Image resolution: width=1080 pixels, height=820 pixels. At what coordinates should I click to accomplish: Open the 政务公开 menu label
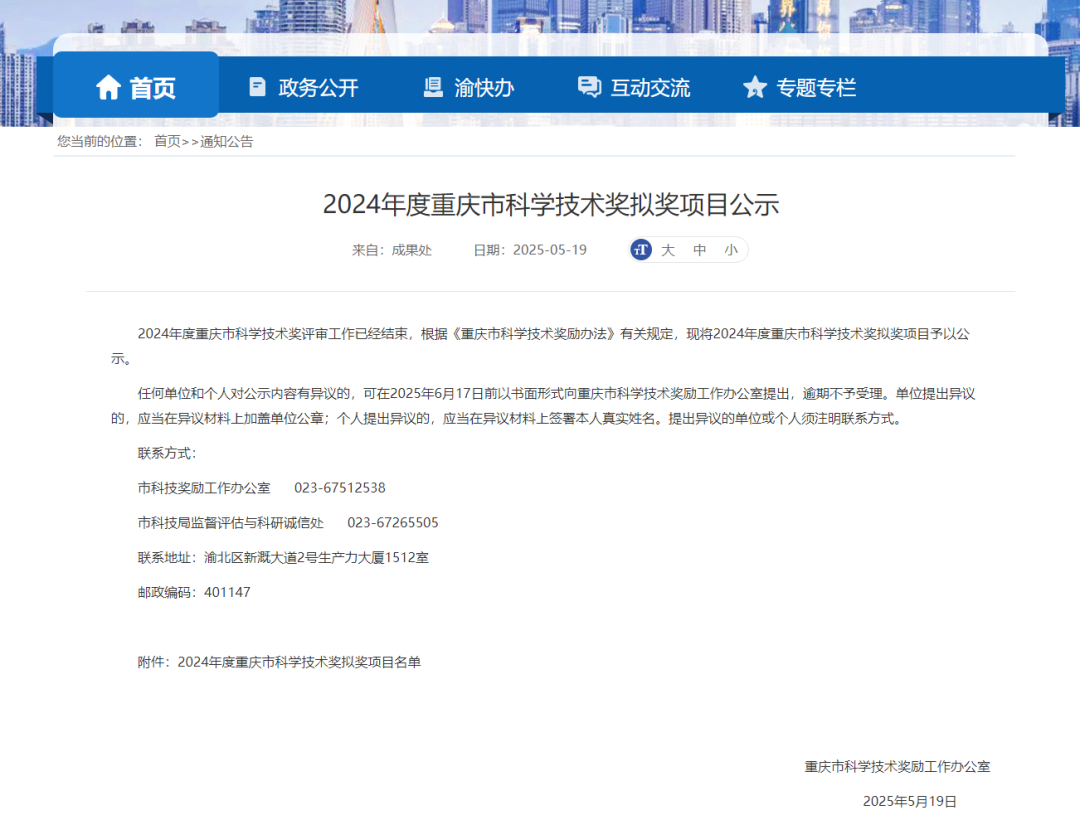point(318,88)
